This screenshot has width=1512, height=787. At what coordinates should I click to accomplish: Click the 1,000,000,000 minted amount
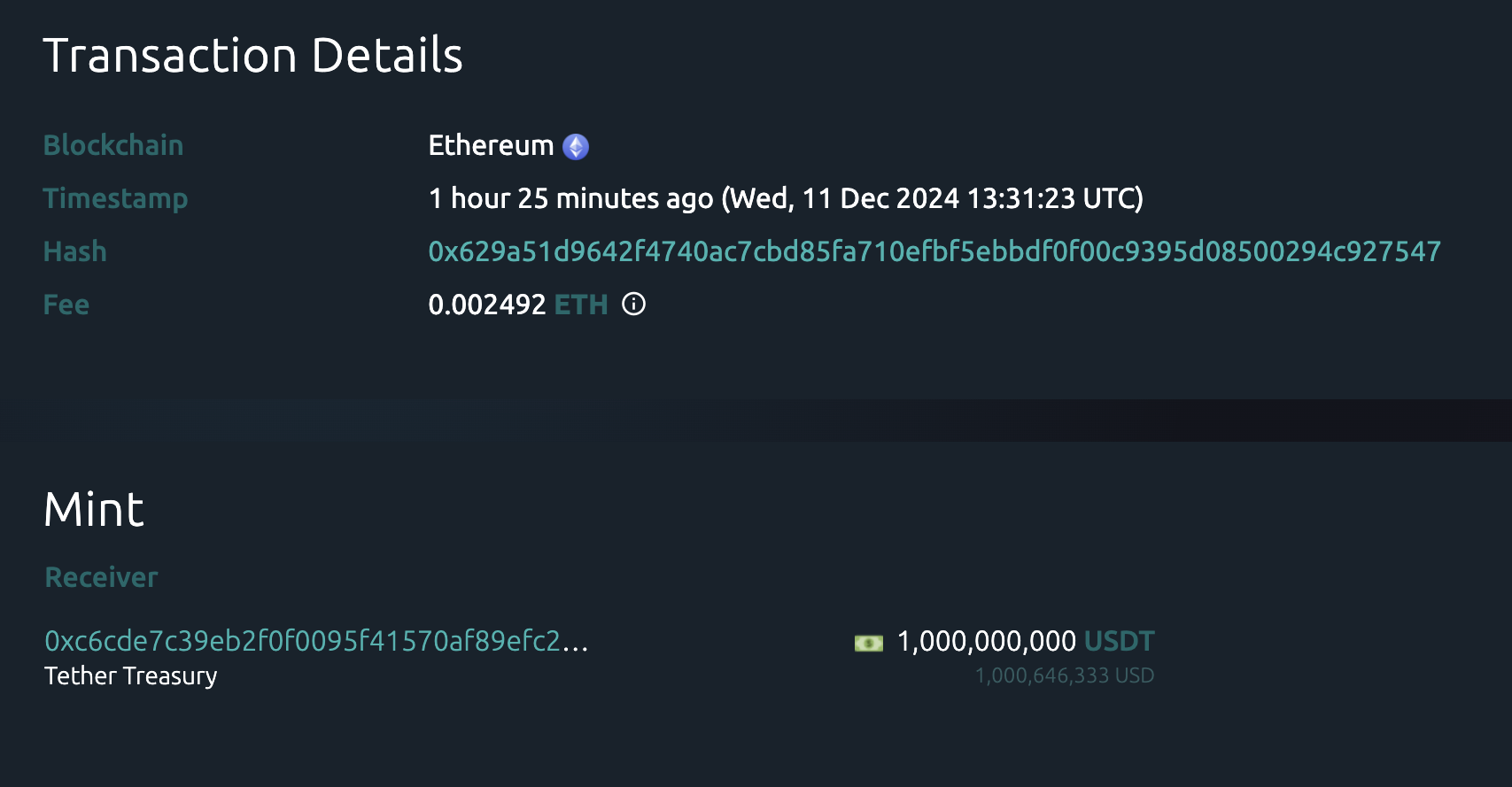point(986,641)
